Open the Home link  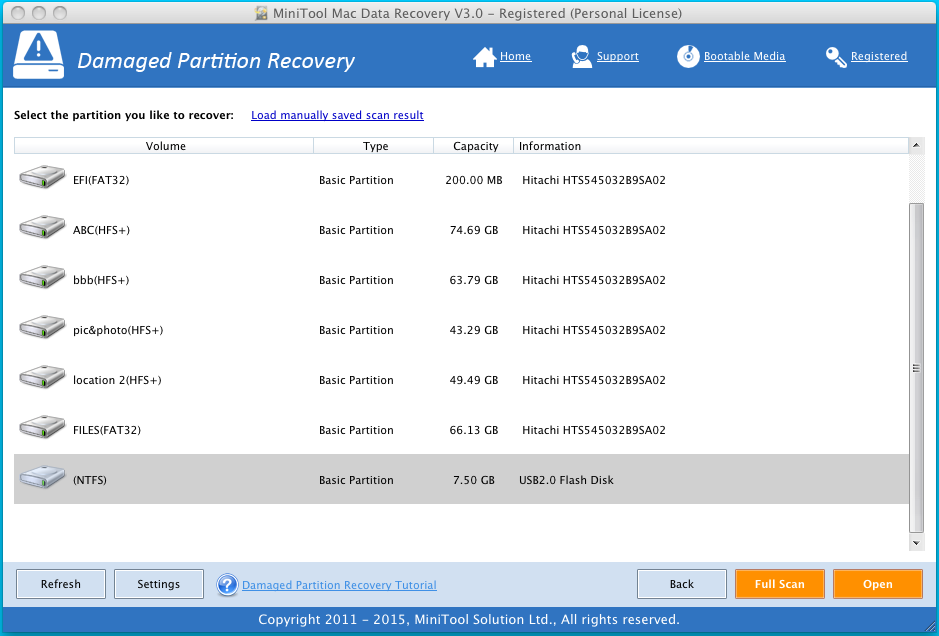pyautogui.click(x=516, y=56)
